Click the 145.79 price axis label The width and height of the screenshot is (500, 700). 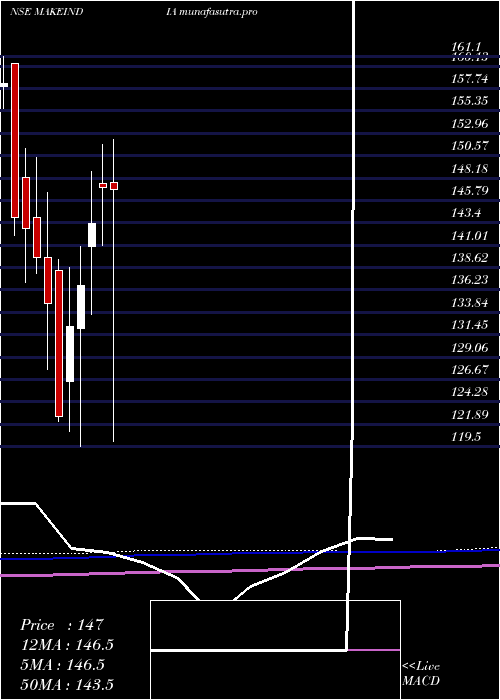click(x=469, y=191)
